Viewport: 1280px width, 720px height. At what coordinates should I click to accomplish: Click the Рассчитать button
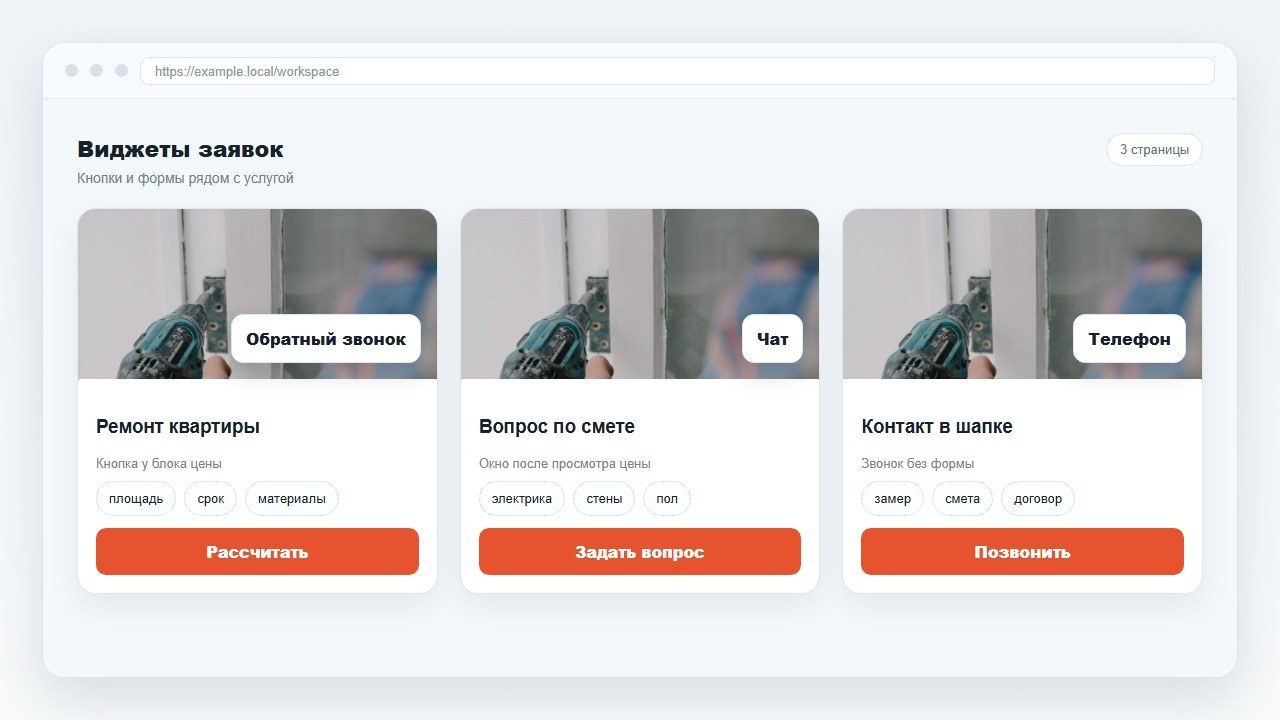pos(257,552)
